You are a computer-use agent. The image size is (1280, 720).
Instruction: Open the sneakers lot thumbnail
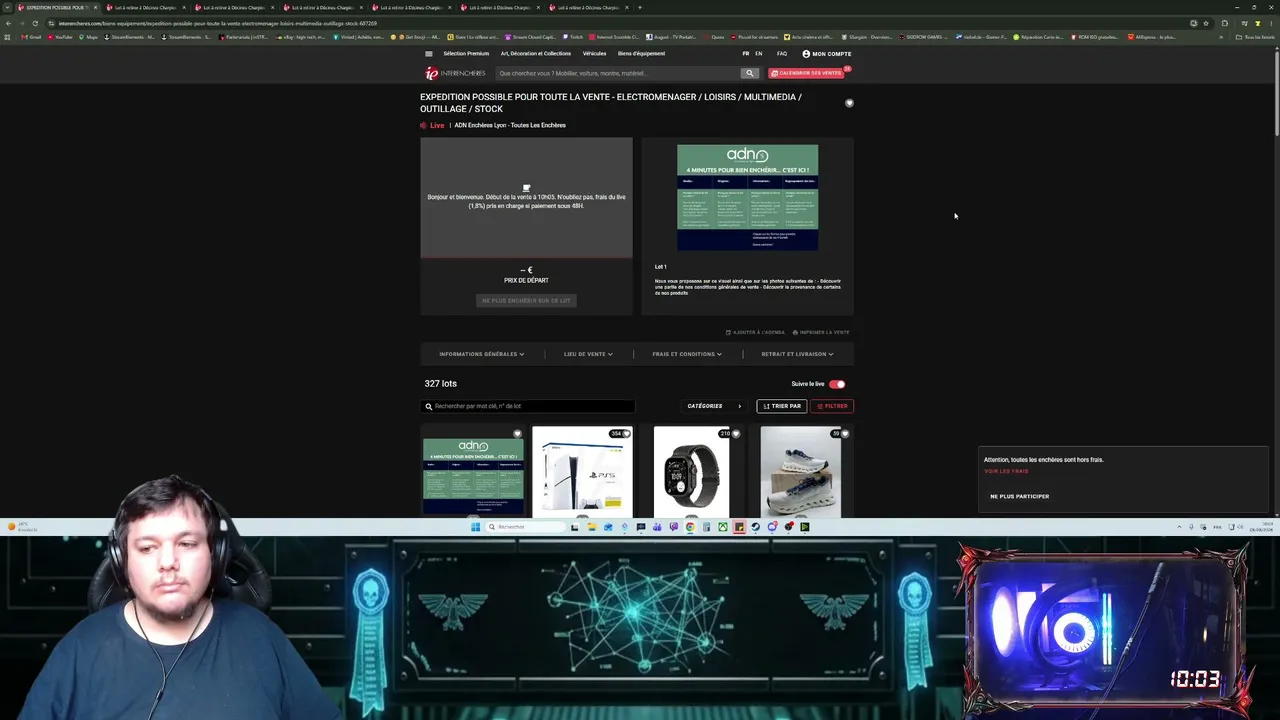point(801,472)
